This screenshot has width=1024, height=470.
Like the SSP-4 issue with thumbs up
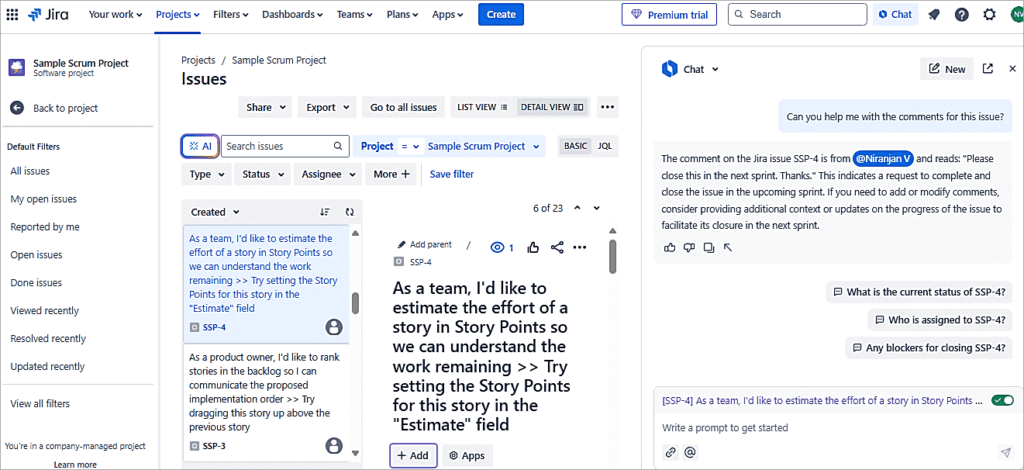(x=533, y=247)
